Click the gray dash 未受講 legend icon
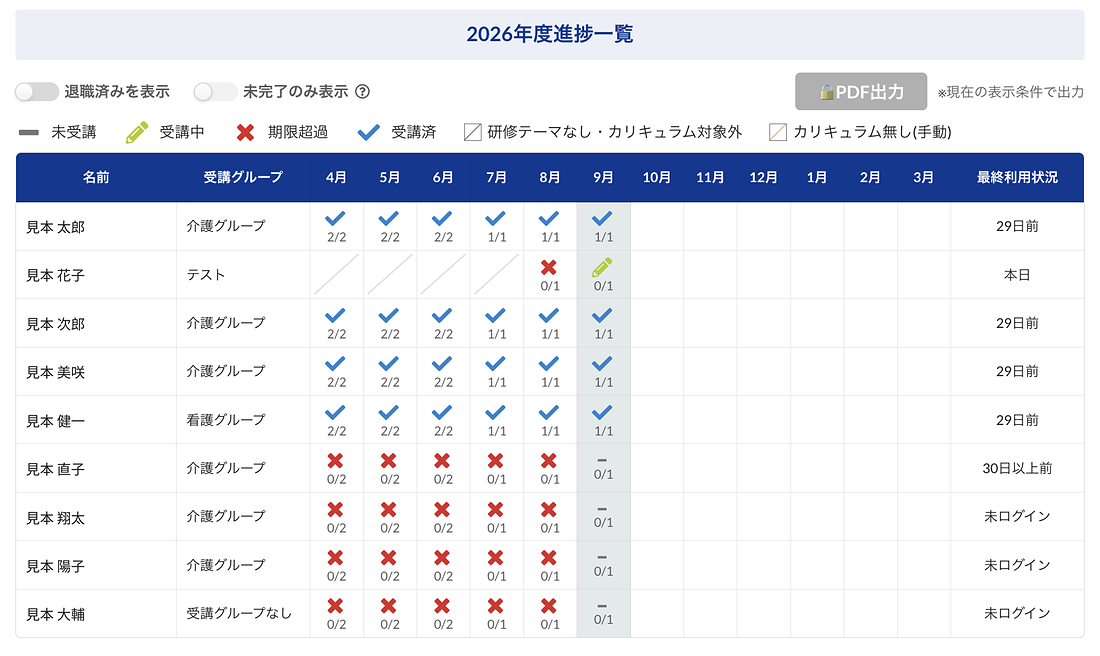Screen dimensions: 1100x656 pyautogui.click(x=29, y=132)
